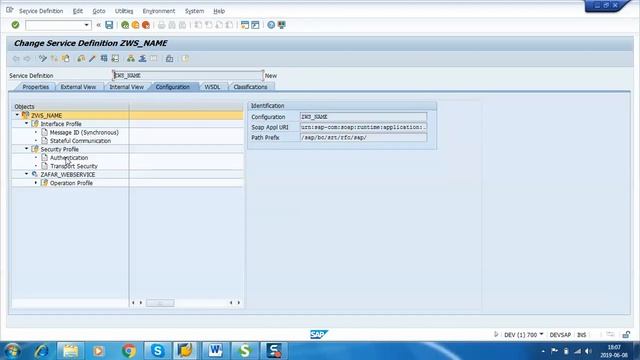Click the blue Help question mark icon
Image resolution: width=640 pixels, height=360 pixels.
tap(271, 25)
